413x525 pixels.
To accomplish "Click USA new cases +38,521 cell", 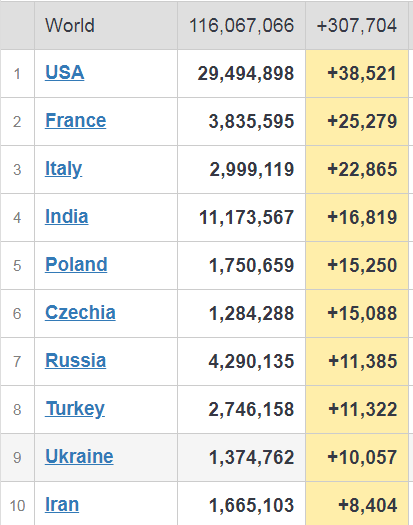I will [357, 74].
